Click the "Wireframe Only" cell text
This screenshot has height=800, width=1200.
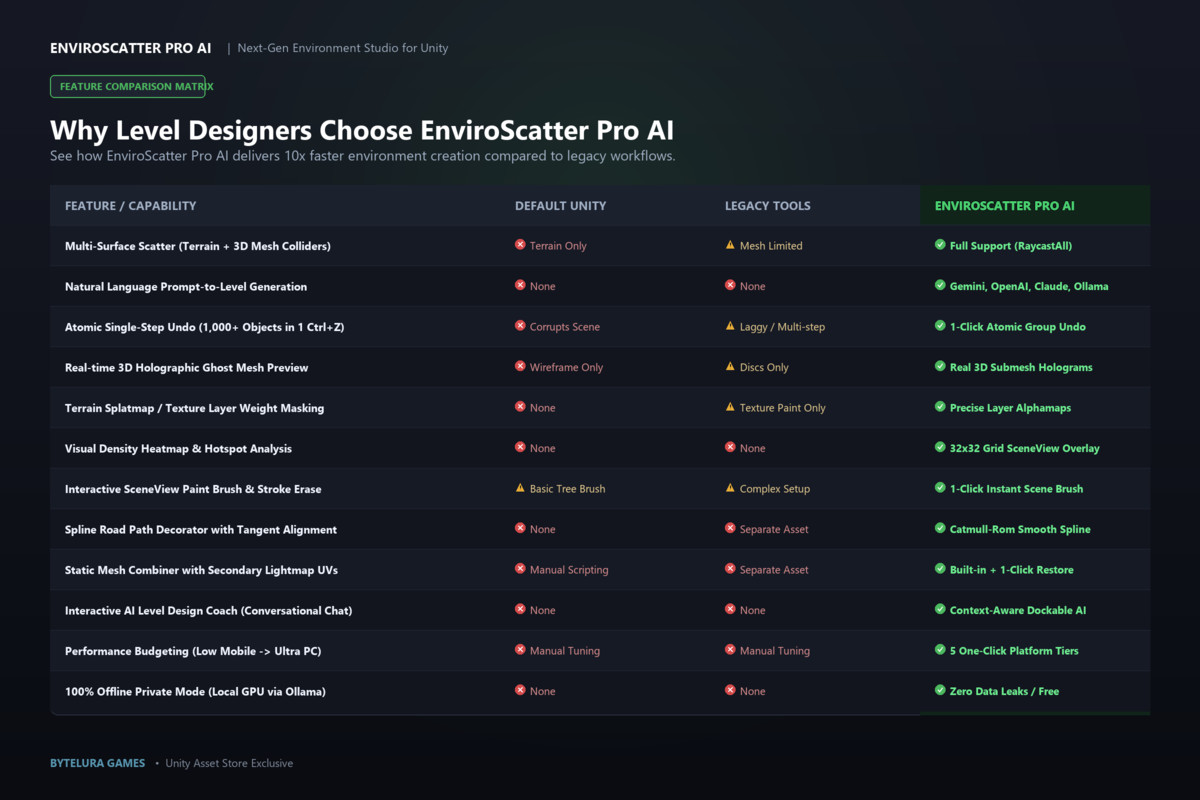click(567, 368)
